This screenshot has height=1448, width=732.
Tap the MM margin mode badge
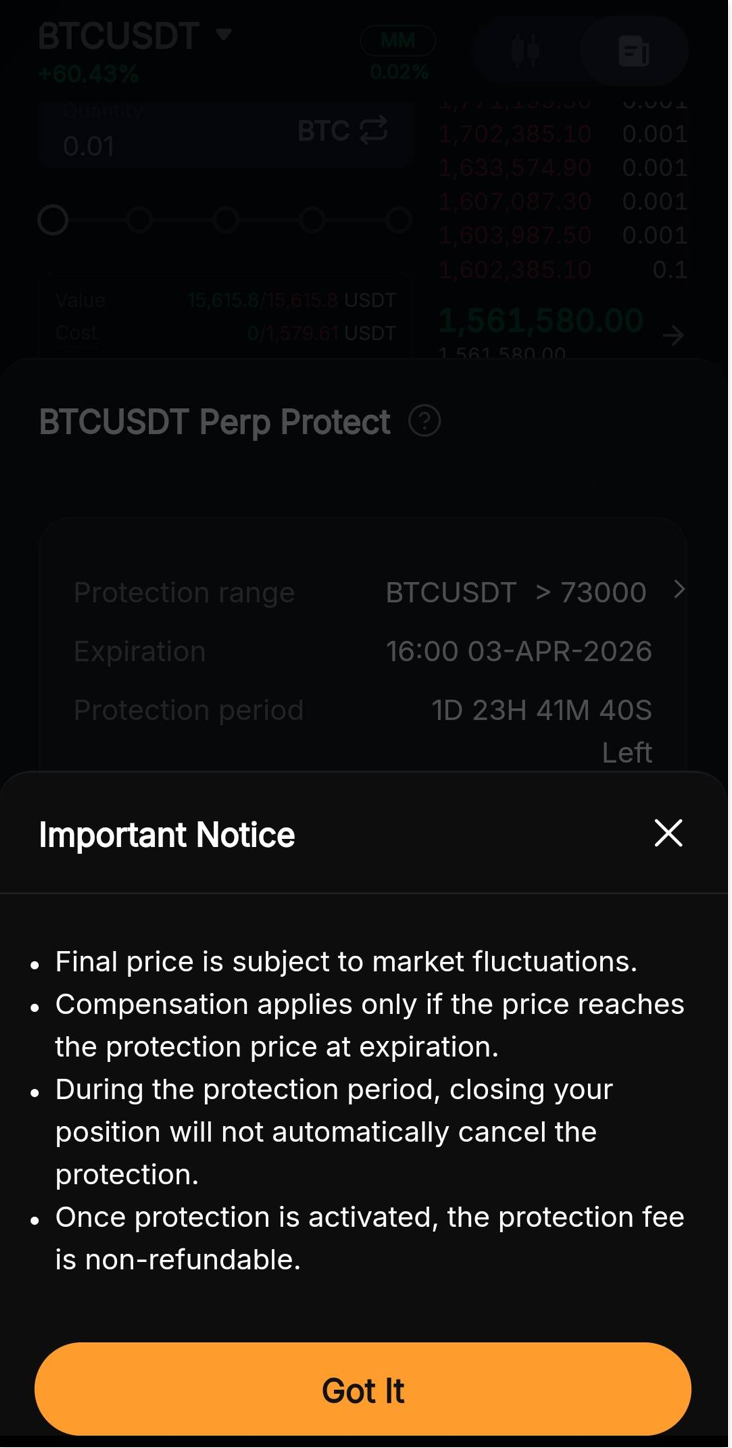pos(398,41)
